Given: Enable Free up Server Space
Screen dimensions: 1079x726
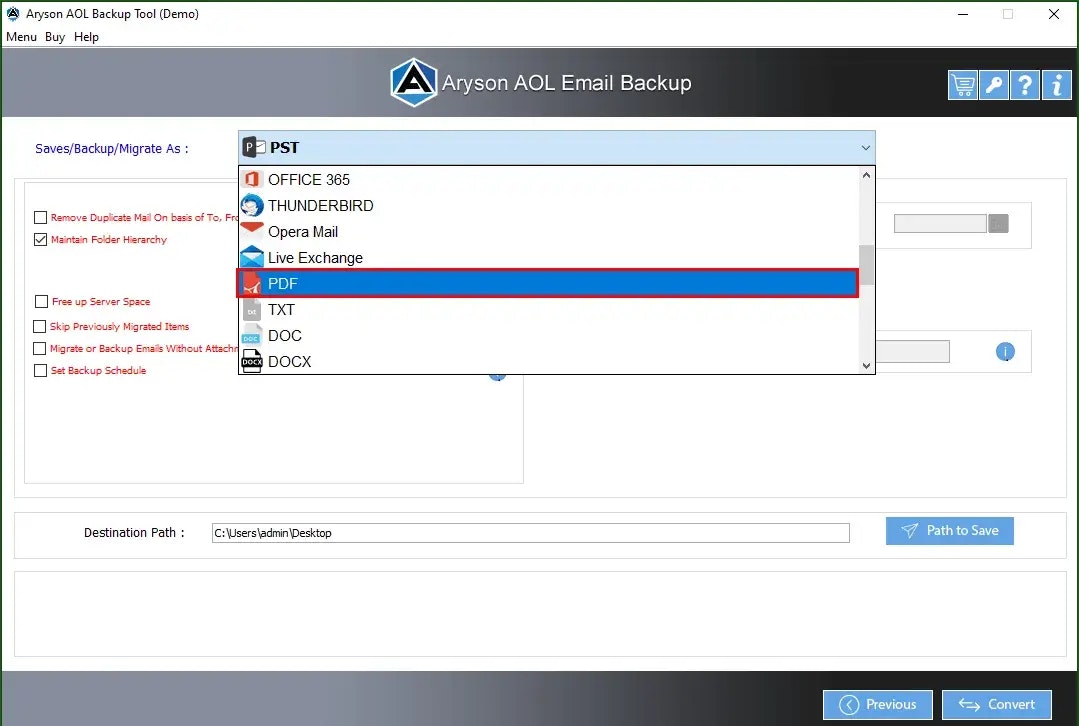Looking at the screenshot, I should (x=41, y=301).
